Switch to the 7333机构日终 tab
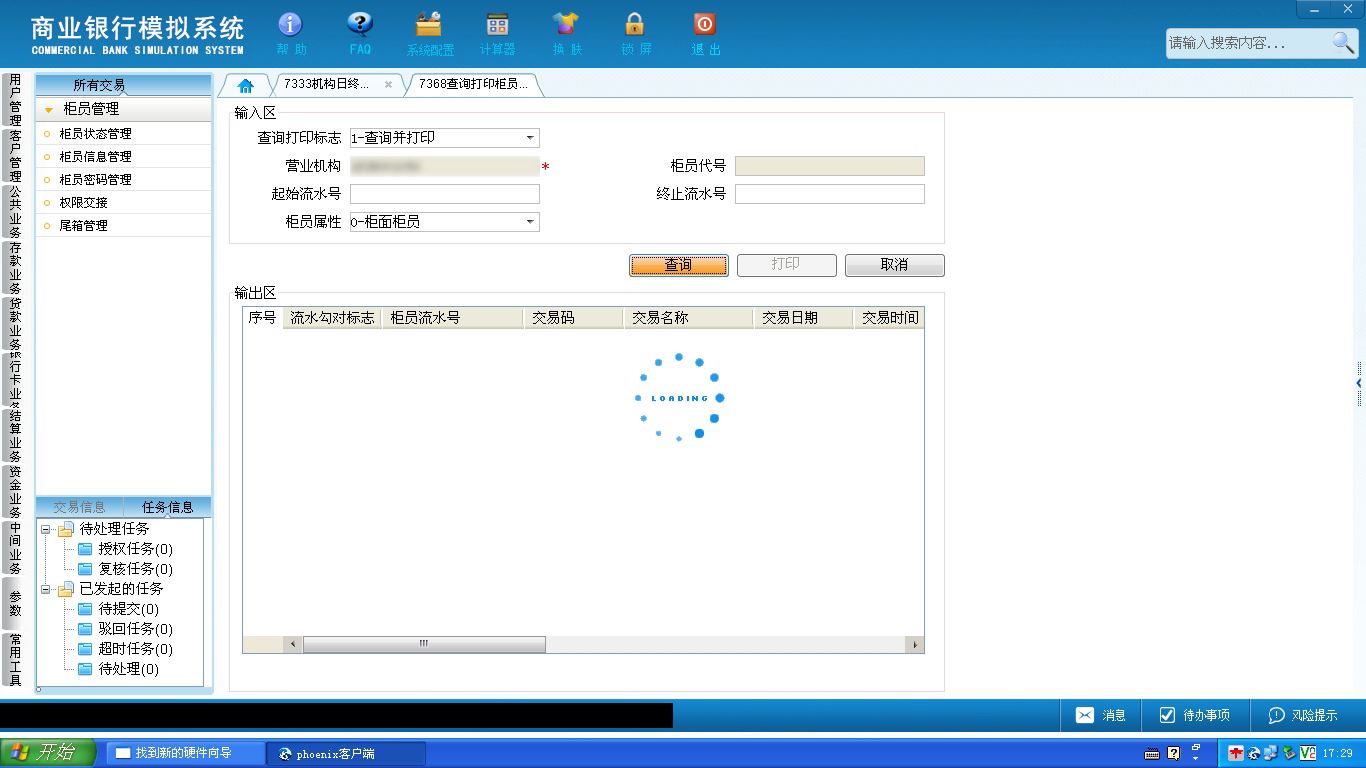 coord(327,84)
